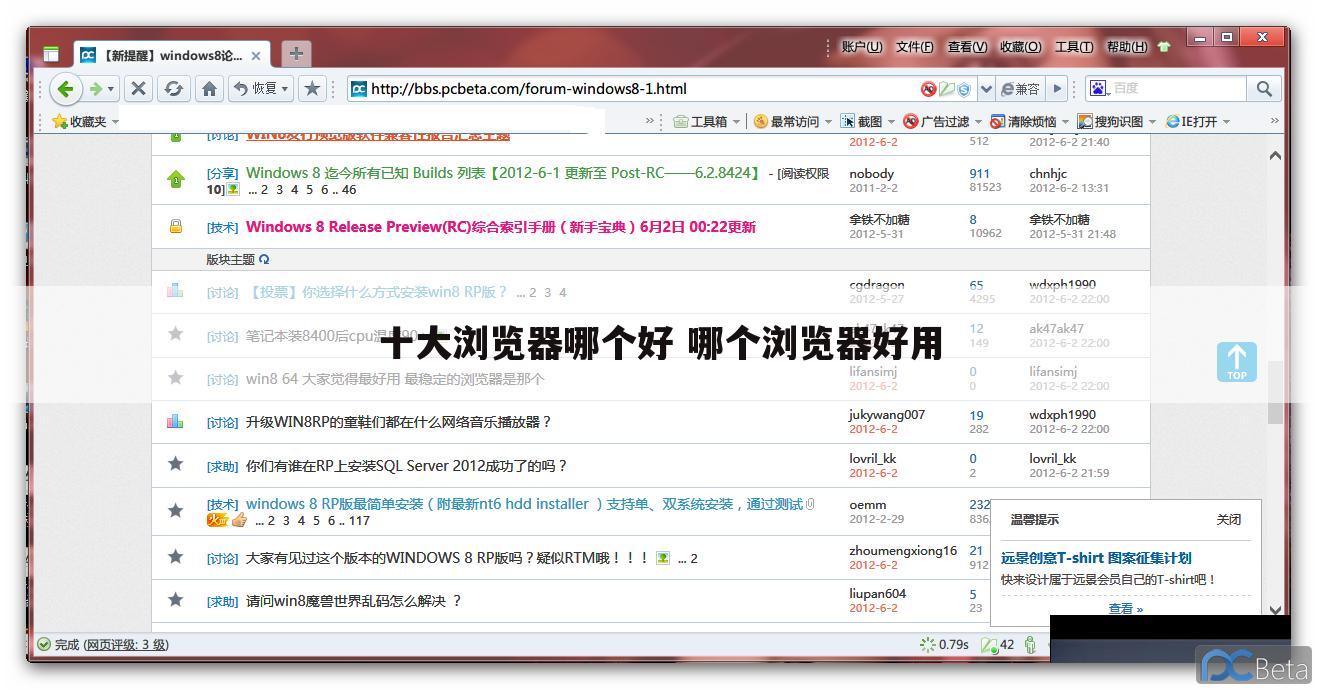Close the windows8论 tab
Viewport: 1318px width, 690px height.
[256, 56]
